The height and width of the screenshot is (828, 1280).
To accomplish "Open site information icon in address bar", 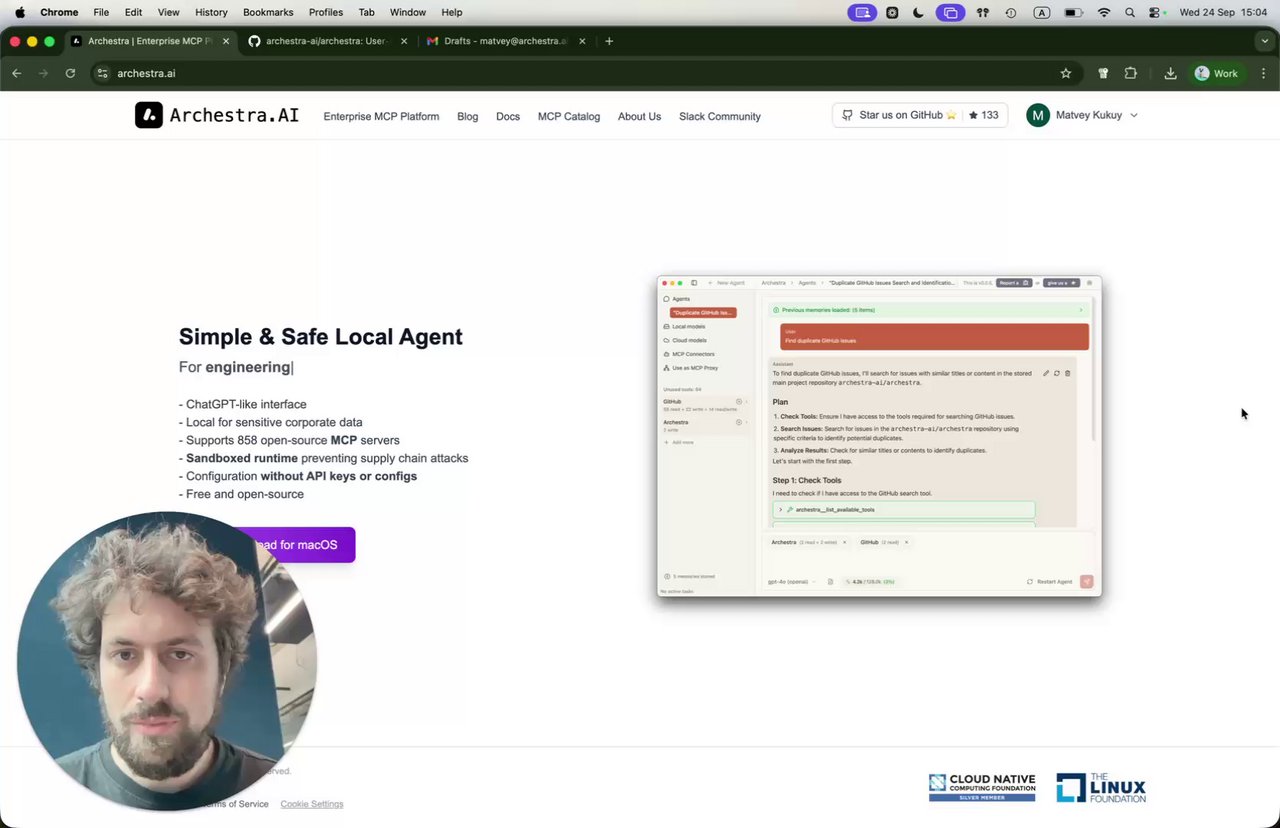I will [x=102, y=73].
